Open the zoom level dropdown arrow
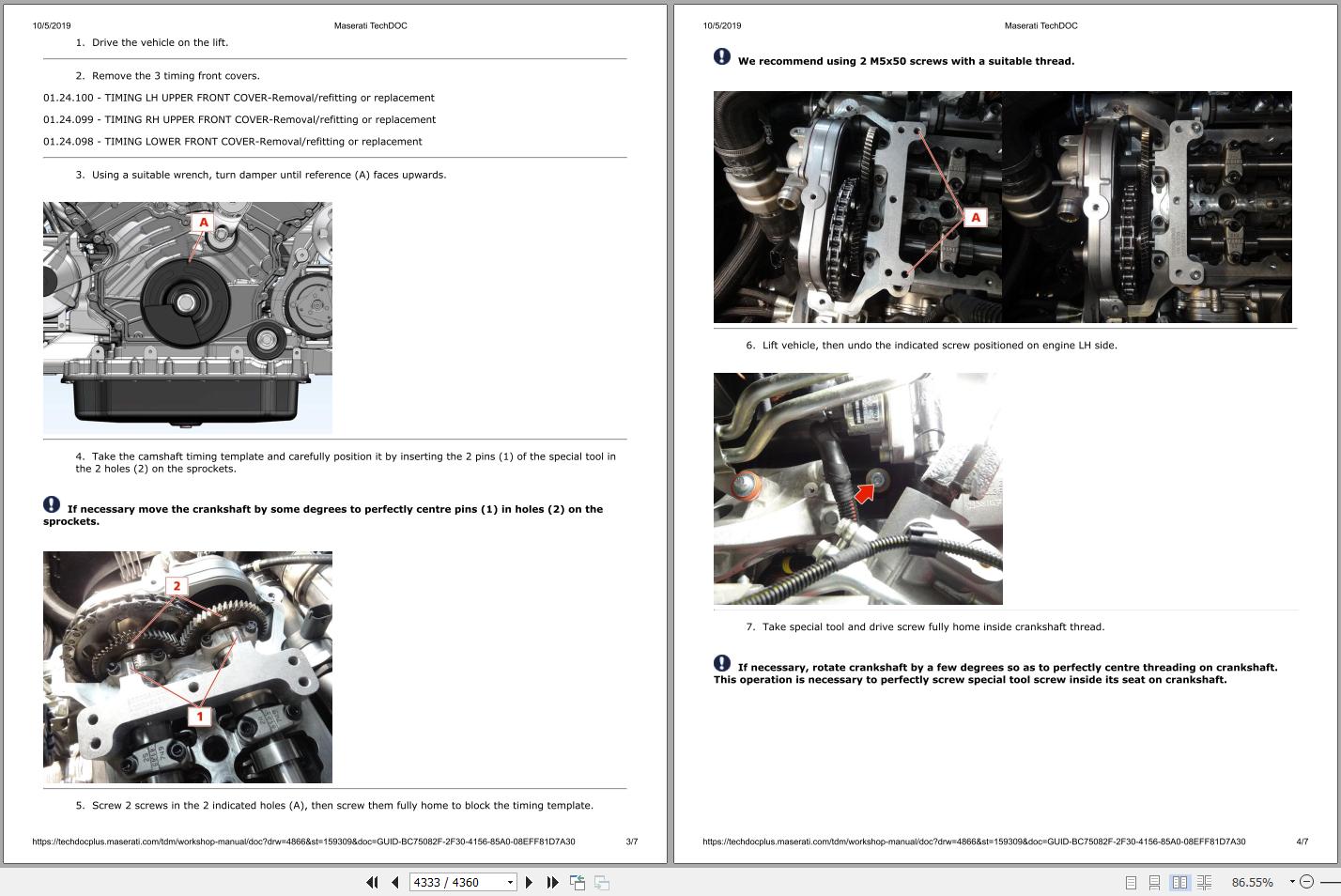 point(1292,881)
